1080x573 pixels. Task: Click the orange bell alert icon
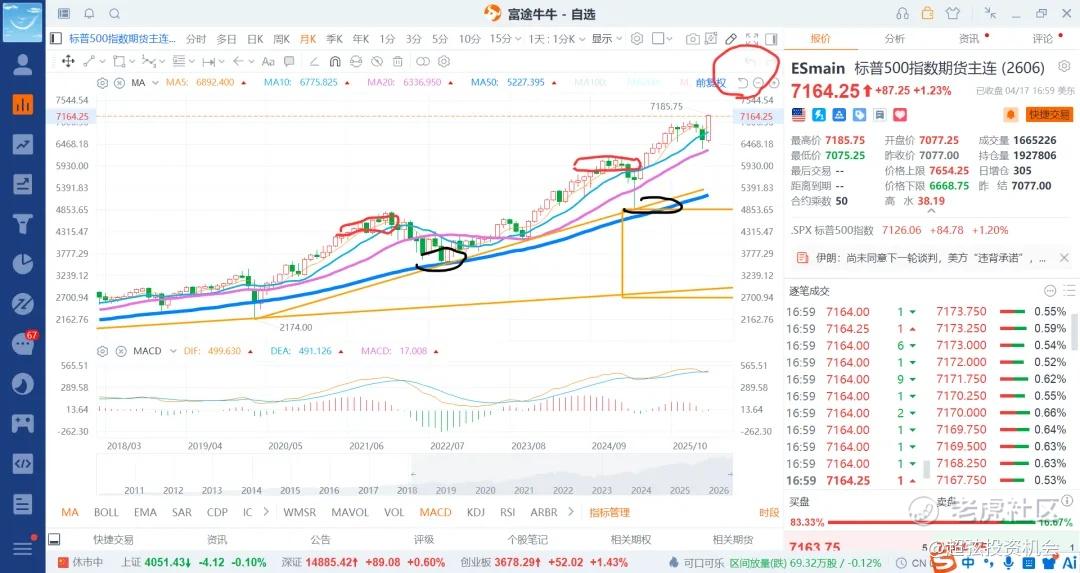1011,114
